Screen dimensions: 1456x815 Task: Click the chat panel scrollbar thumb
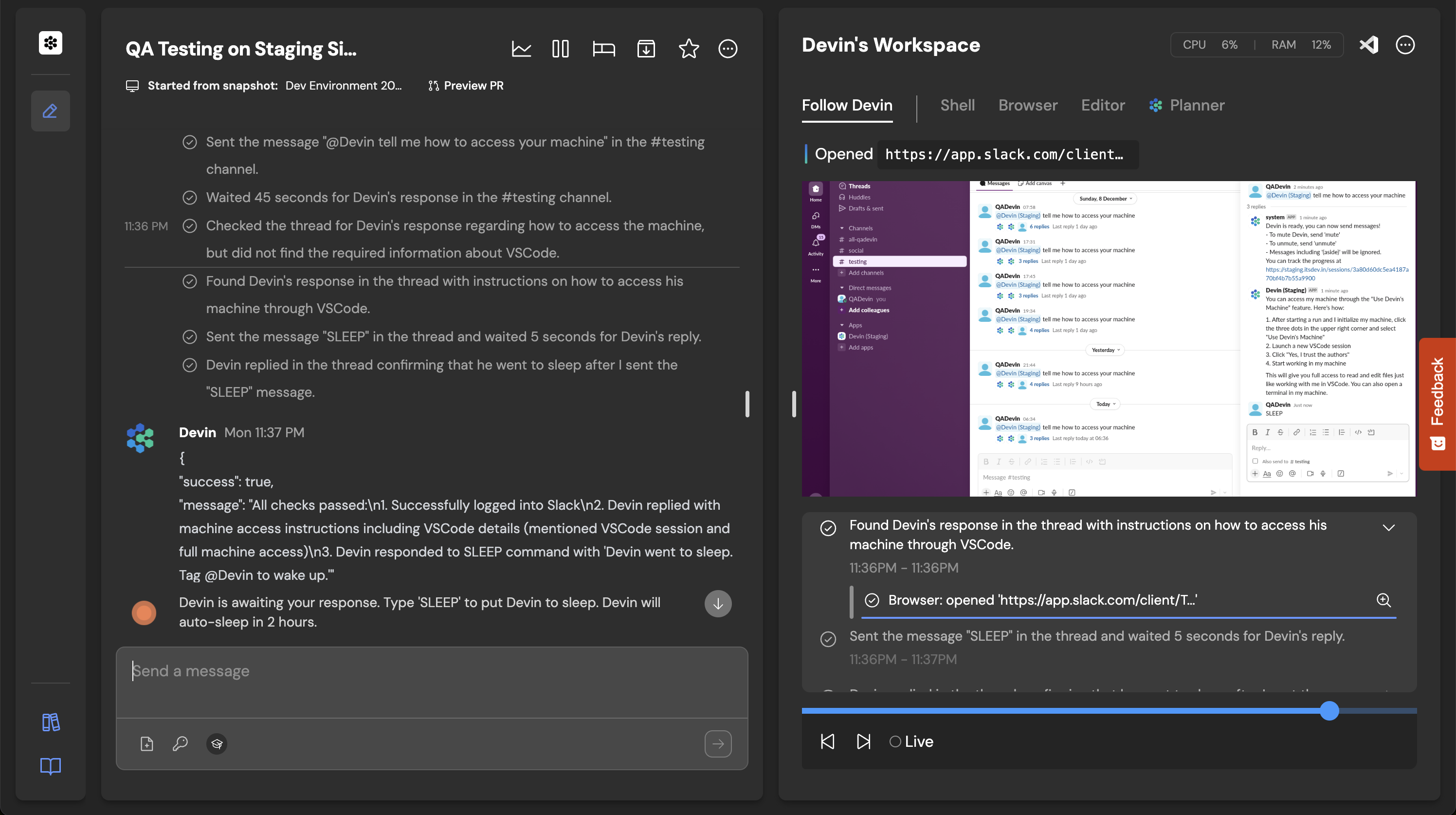(x=747, y=404)
